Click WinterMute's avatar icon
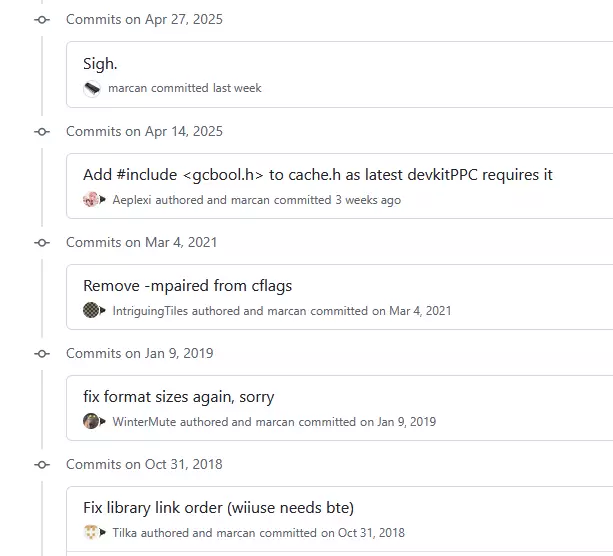The width and height of the screenshot is (613, 556). pos(91,422)
